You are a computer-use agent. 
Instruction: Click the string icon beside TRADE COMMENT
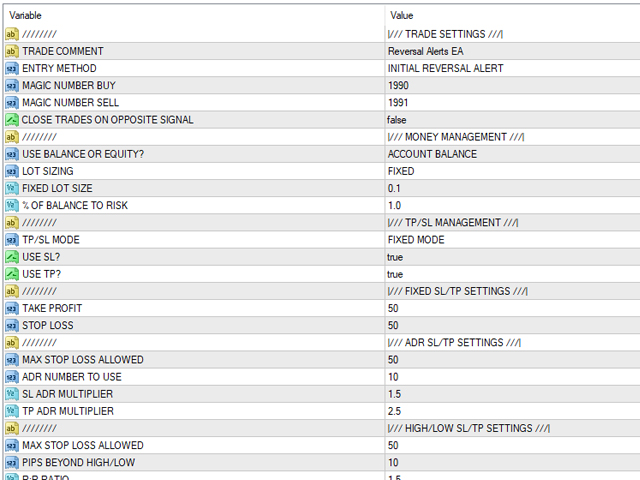(11, 51)
